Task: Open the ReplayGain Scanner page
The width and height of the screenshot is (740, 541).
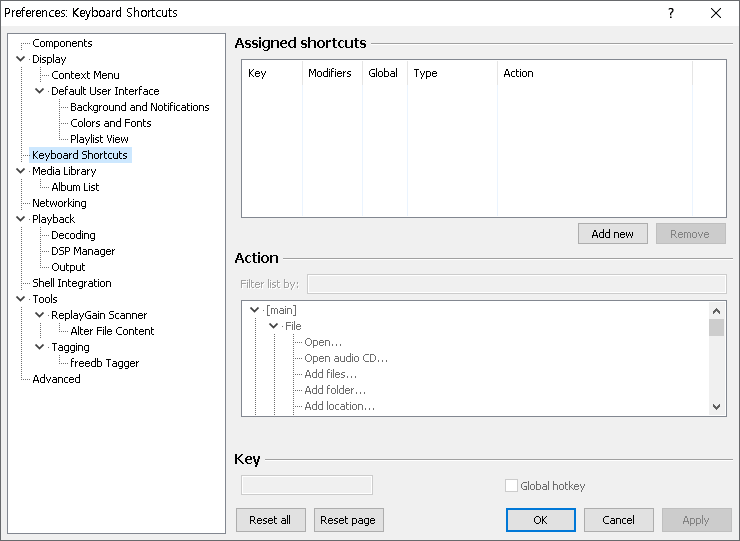Action: 99,315
